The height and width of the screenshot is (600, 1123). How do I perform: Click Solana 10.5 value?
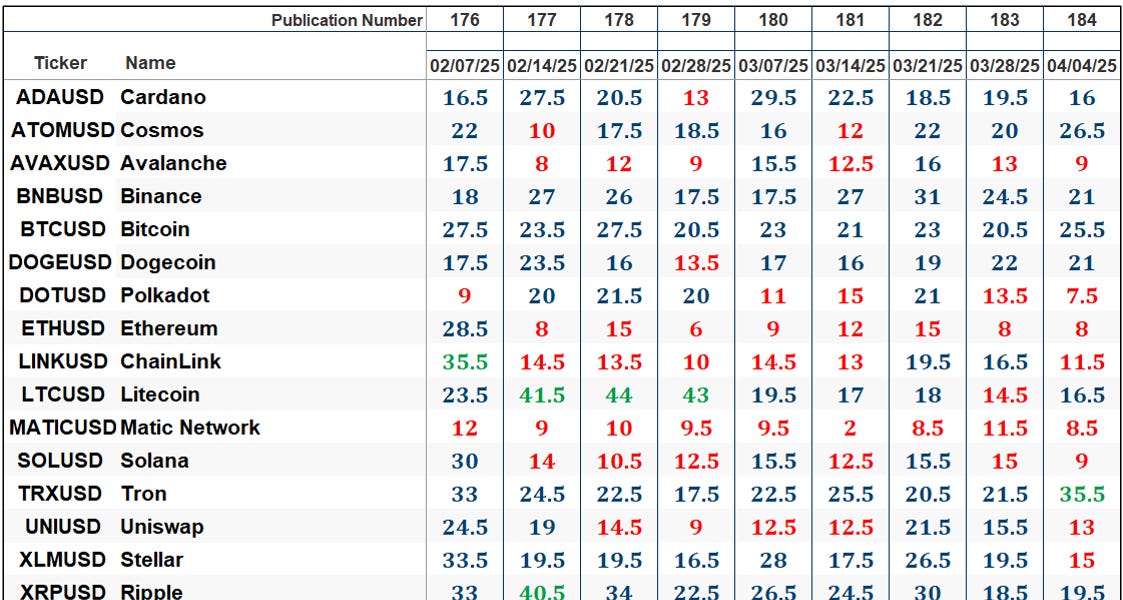click(619, 460)
